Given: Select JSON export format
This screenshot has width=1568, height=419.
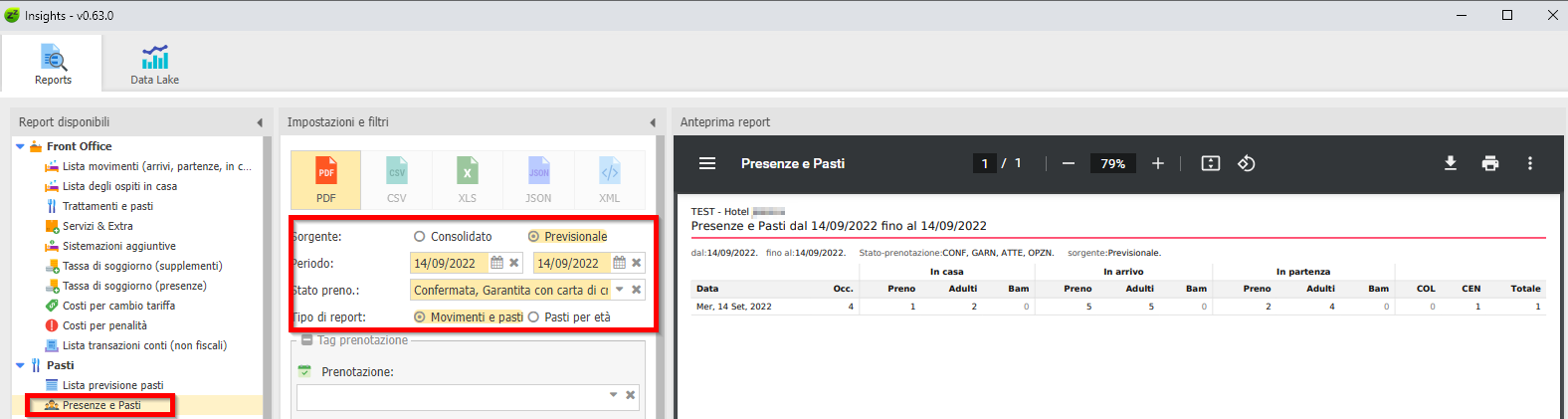Looking at the screenshot, I should (x=538, y=179).
